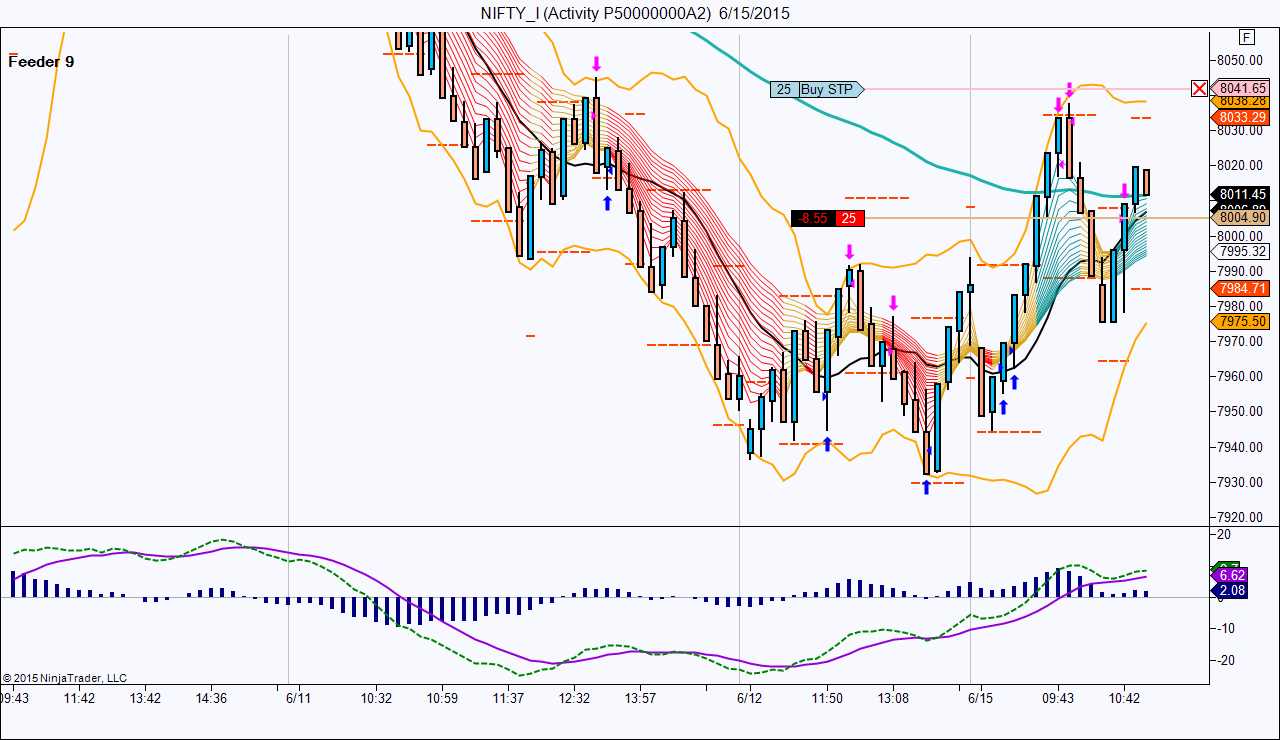
Task: Click the 8041.65 pink price marker
Action: point(1241,88)
